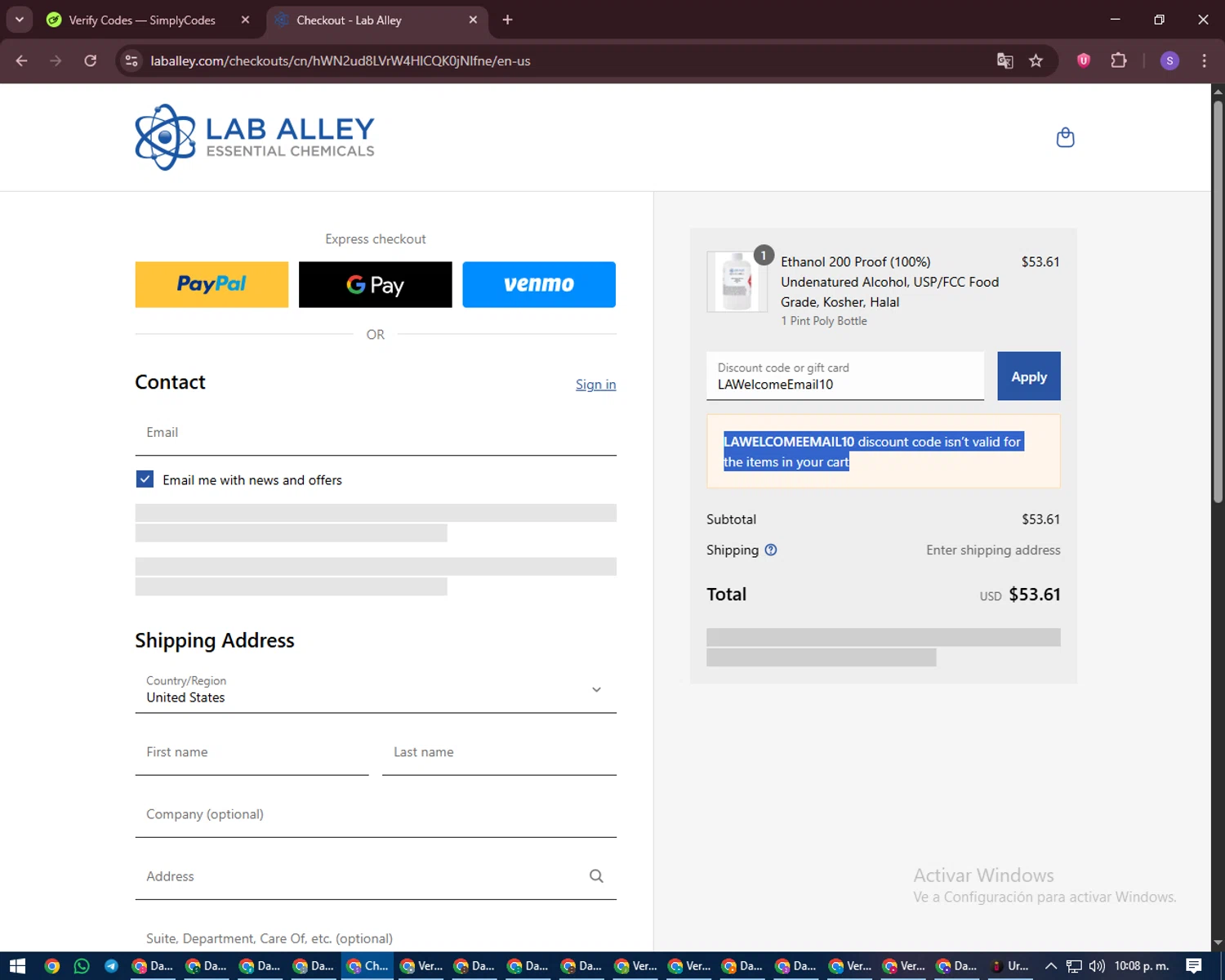Open the volume control in system tray

(x=1097, y=966)
